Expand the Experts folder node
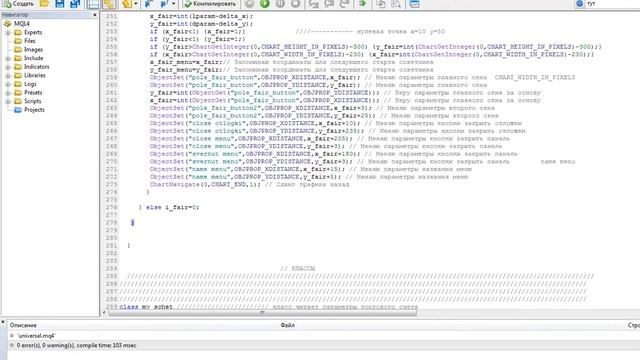 [x=8, y=32]
